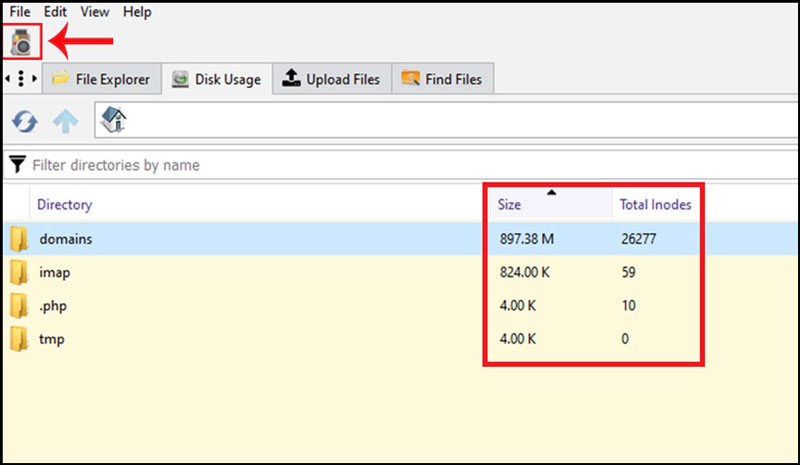Open the File menu
Screen dimensions: 800x465
click(x=20, y=12)
